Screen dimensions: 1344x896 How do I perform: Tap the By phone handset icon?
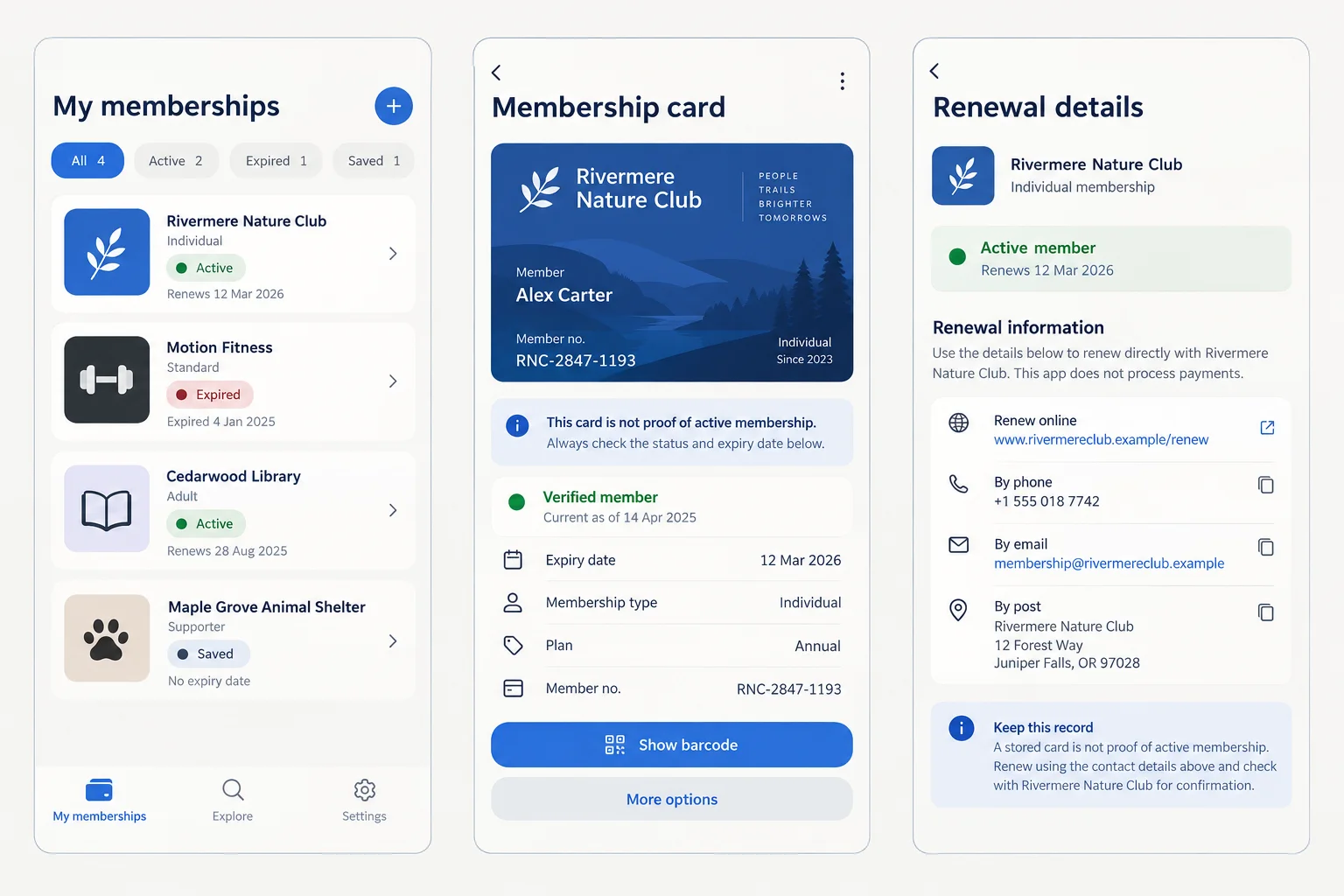point(959,484)
